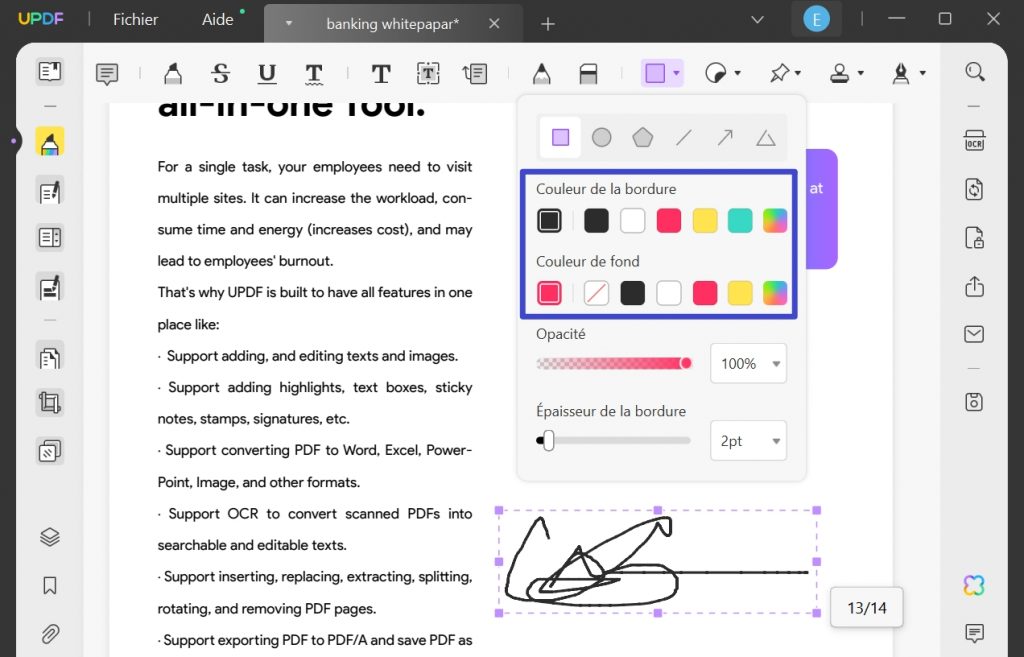Expand the stamp tool dropdown
The height and width of the screenshot is (657, 1024).
[861, 73]
